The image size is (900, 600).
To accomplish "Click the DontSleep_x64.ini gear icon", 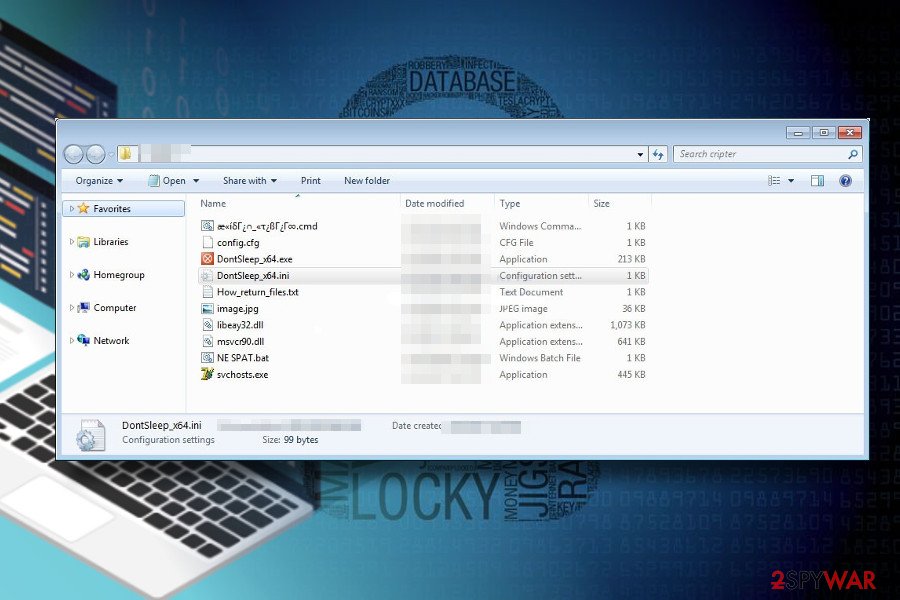I will pos(207,276).
